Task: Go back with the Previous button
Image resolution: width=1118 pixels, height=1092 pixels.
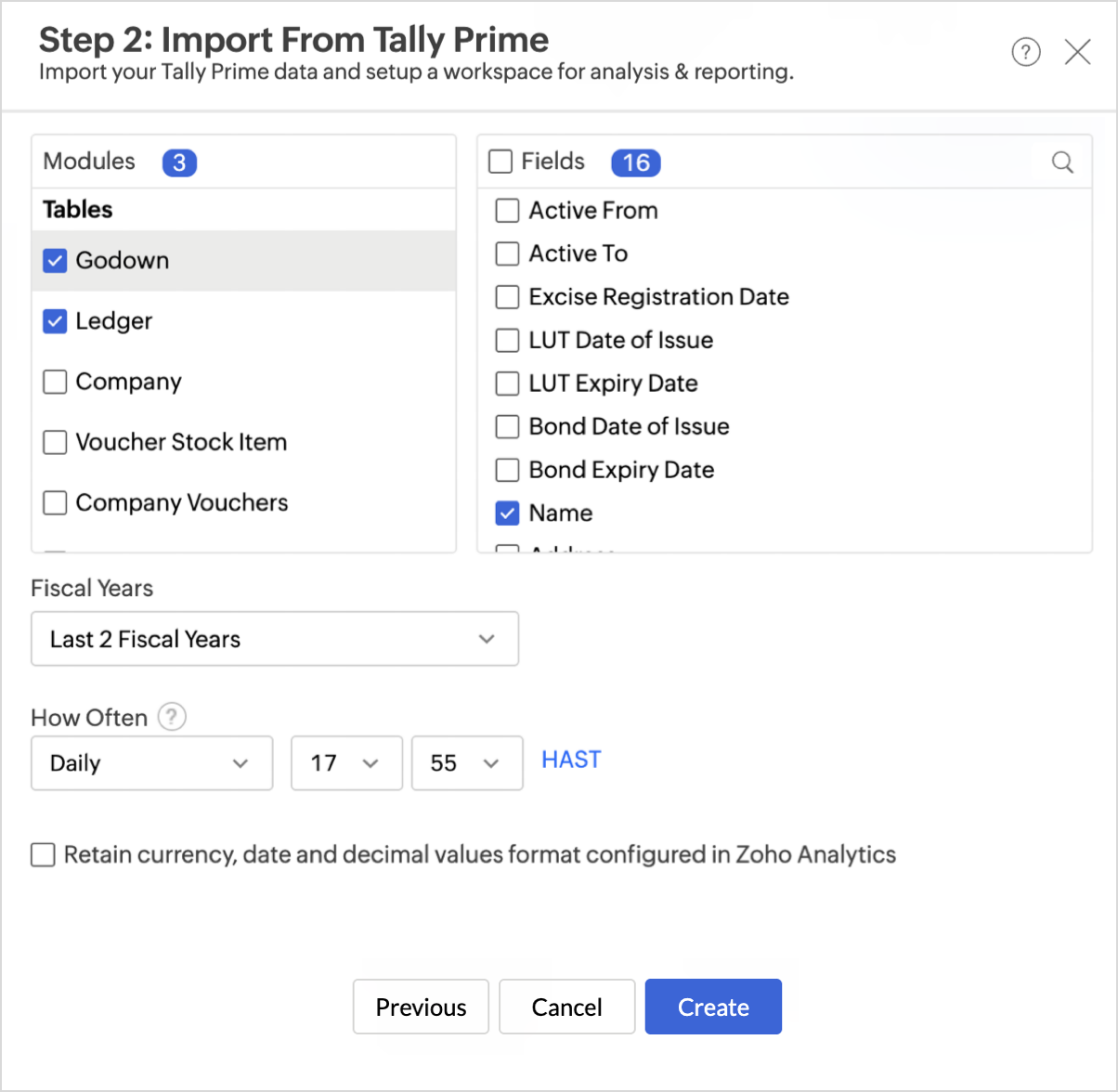Action: point(421,1007)
